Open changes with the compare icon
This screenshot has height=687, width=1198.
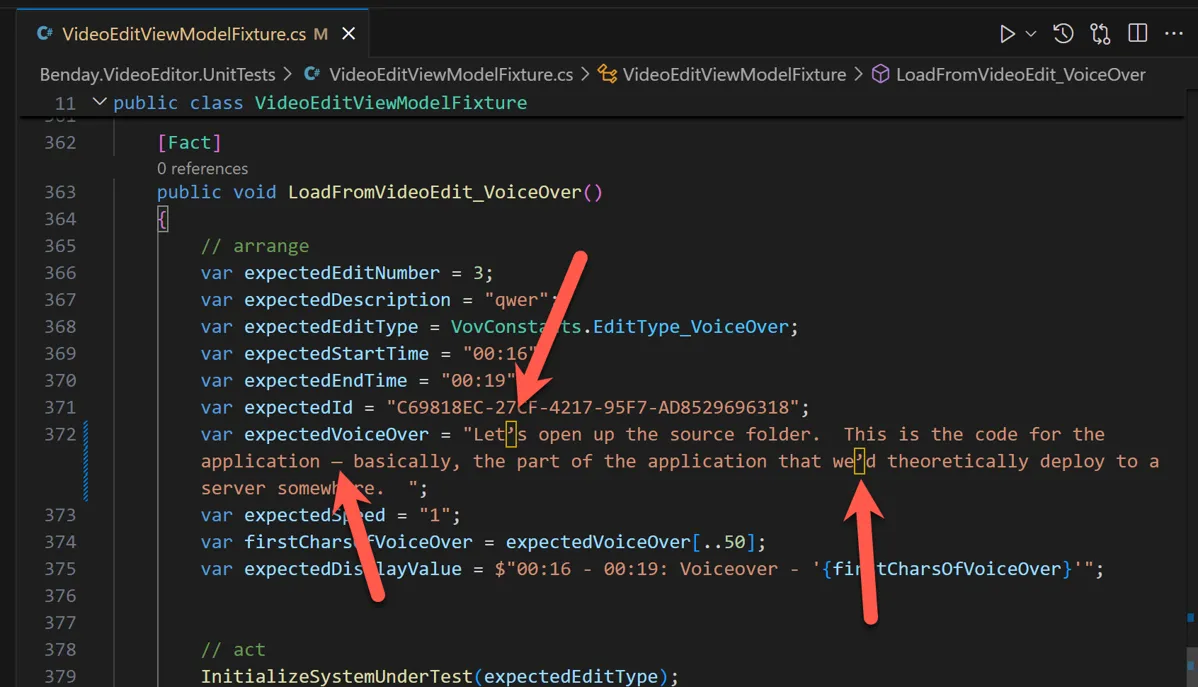(x=1100, y=34)
